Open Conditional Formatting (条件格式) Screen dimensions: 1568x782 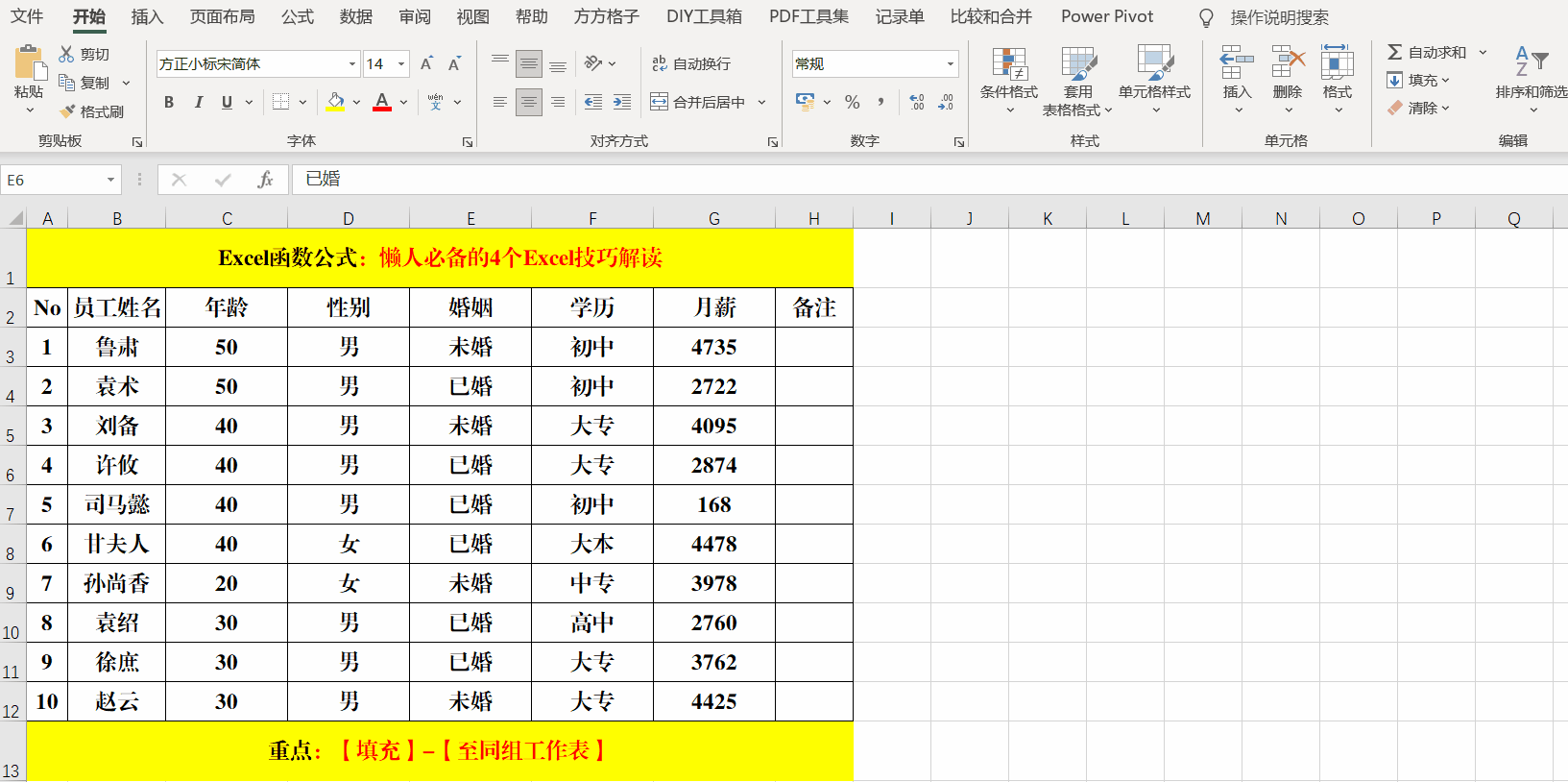1008,77
